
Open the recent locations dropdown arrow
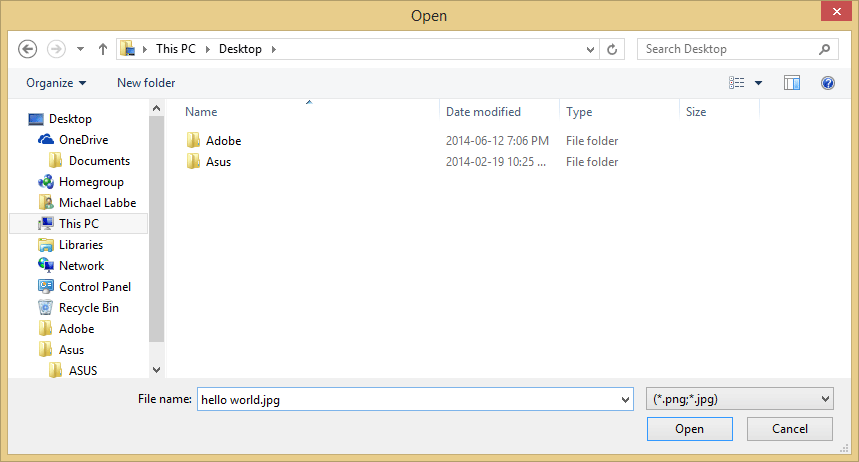[81, 49]
